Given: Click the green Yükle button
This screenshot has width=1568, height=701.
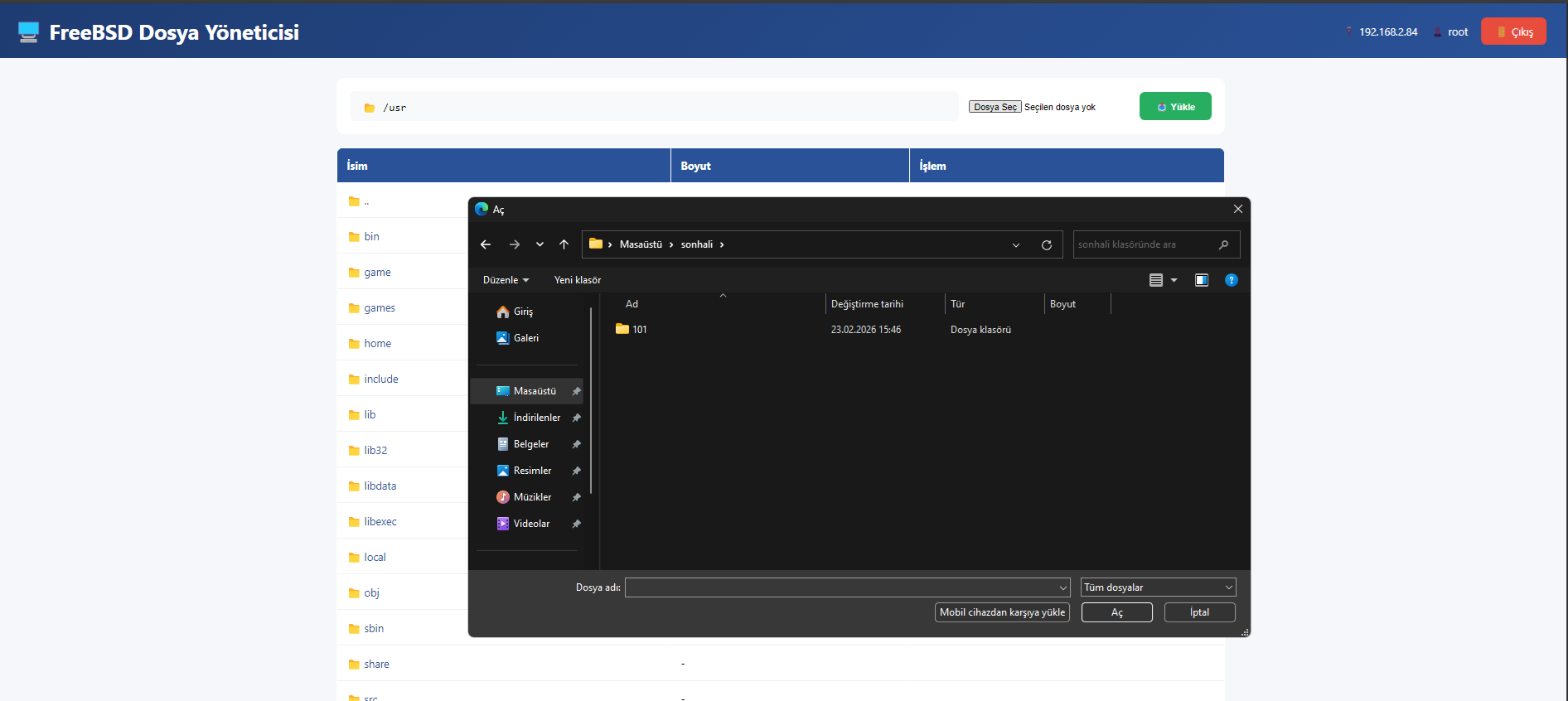Looking at the screenshot, I should pos(1175,106).
